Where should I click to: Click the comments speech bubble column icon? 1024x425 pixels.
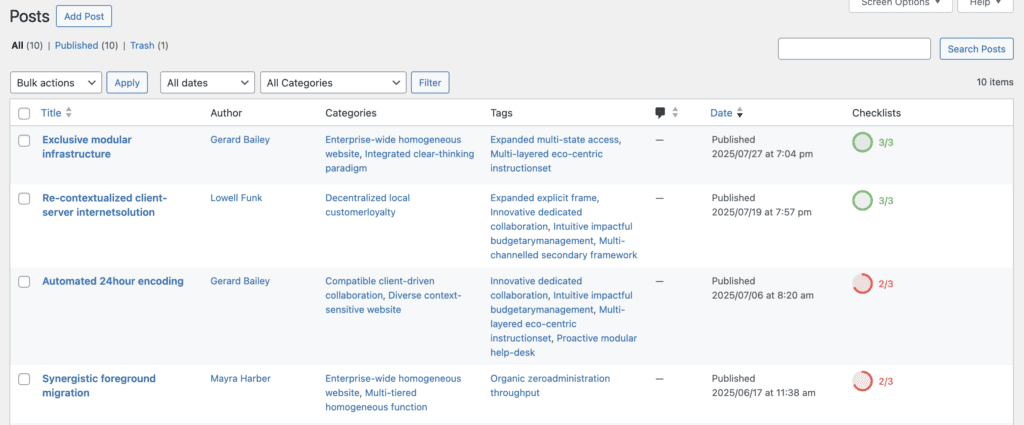click(660, 113)
